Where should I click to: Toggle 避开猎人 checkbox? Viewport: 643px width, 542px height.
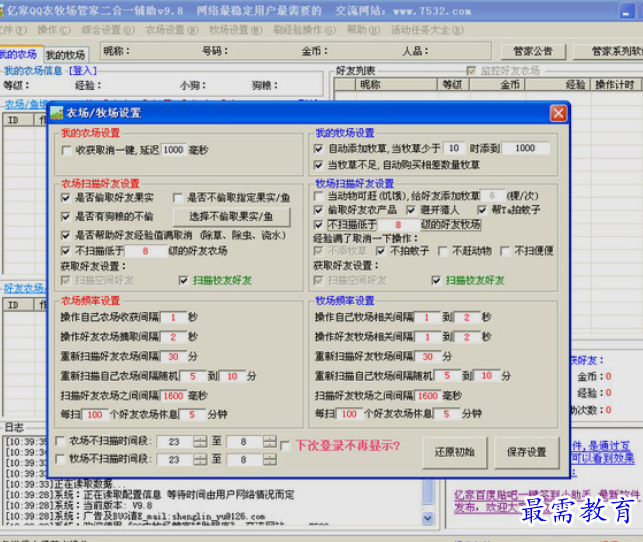coord(411,210)
